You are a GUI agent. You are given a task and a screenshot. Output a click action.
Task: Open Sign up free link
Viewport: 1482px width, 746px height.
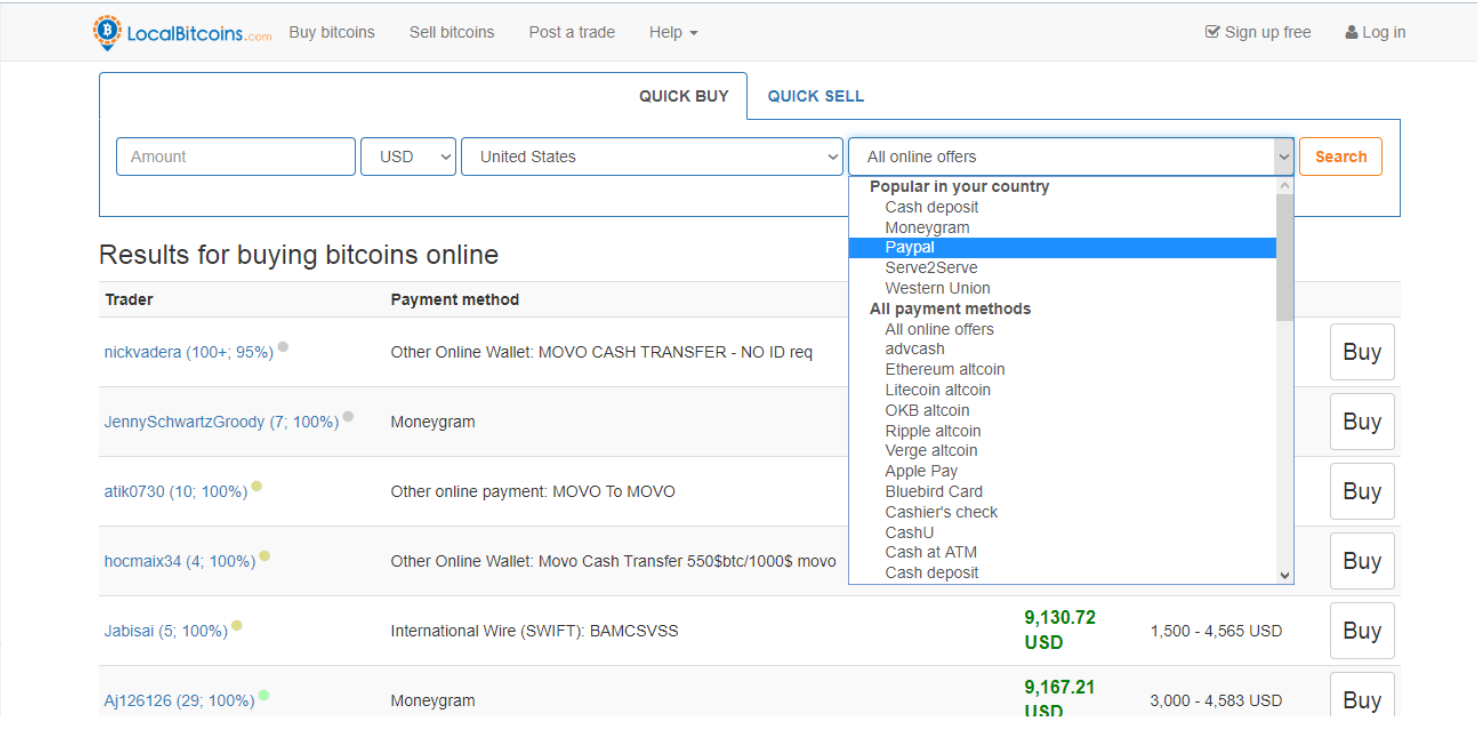(1258, 32)
